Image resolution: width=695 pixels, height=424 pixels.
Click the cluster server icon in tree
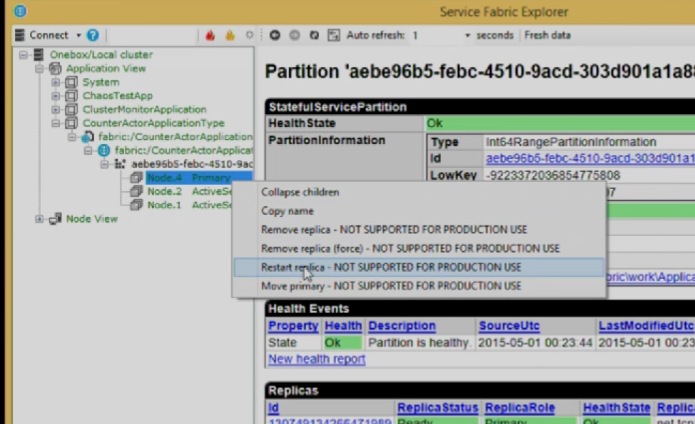(x=39, y=54)
